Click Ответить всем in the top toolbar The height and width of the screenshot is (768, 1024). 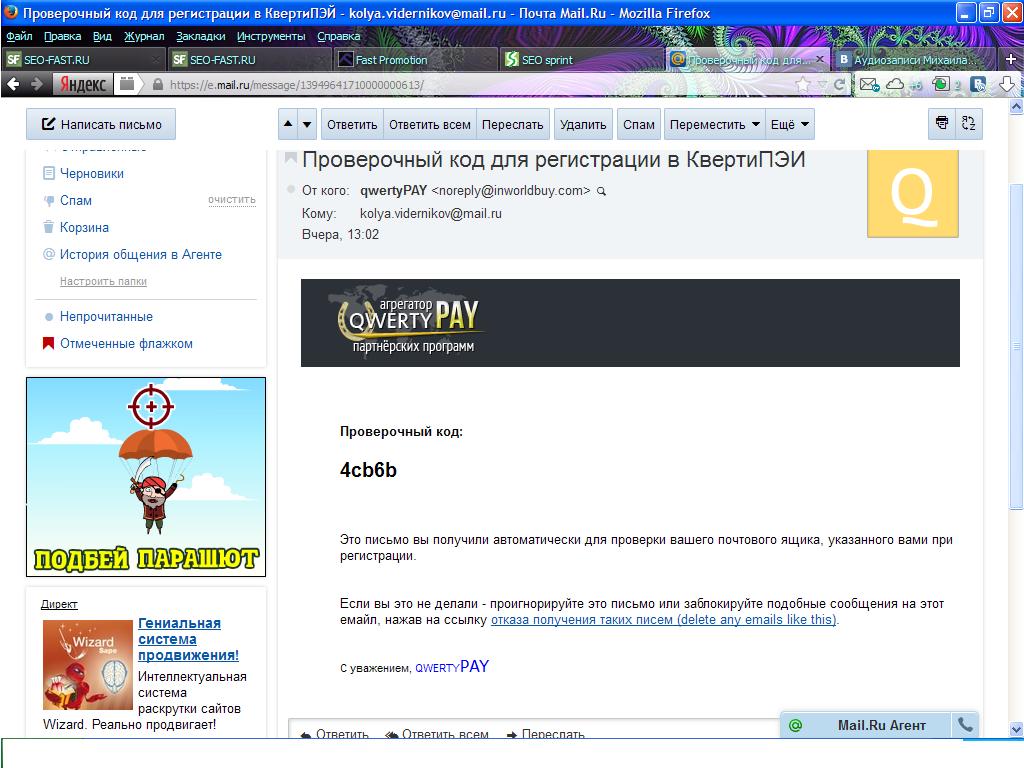430,124
